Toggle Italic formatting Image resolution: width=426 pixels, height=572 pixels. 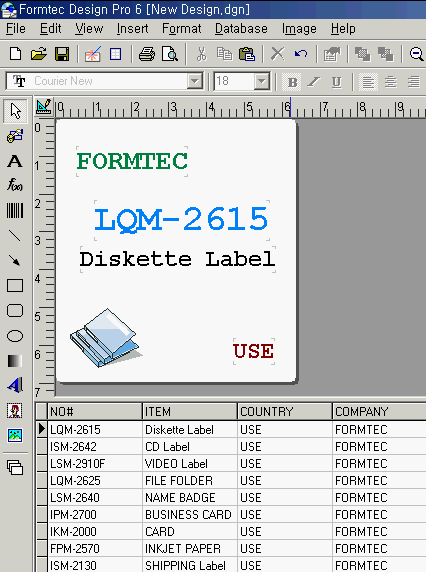[x=314, y=82]
